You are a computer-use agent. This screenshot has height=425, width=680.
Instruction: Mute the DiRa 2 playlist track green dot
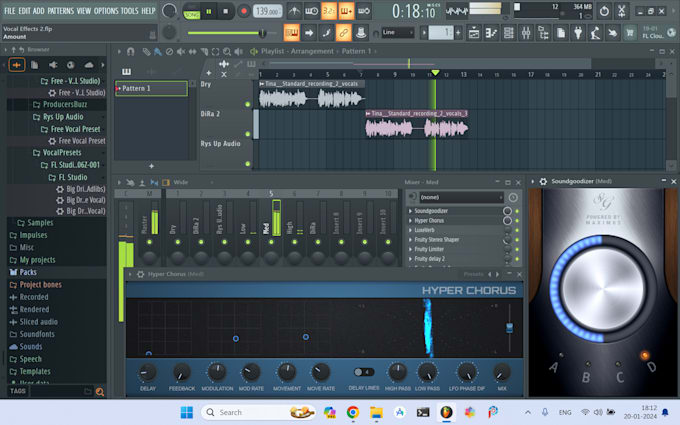[248, 134]
